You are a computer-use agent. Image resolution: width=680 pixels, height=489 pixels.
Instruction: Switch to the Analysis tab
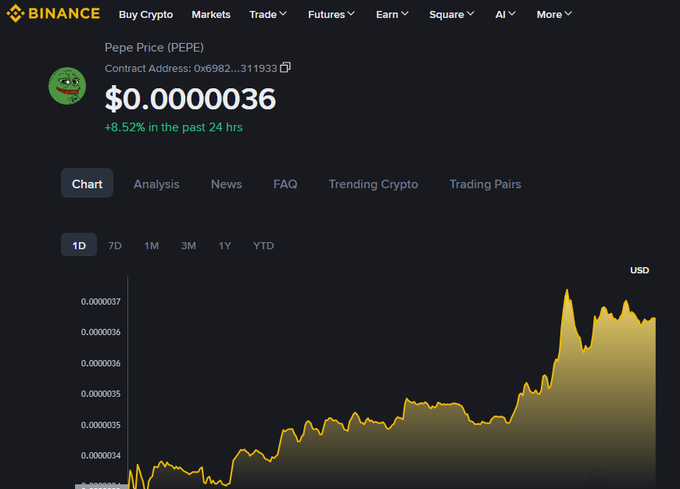tap(156, 184)
